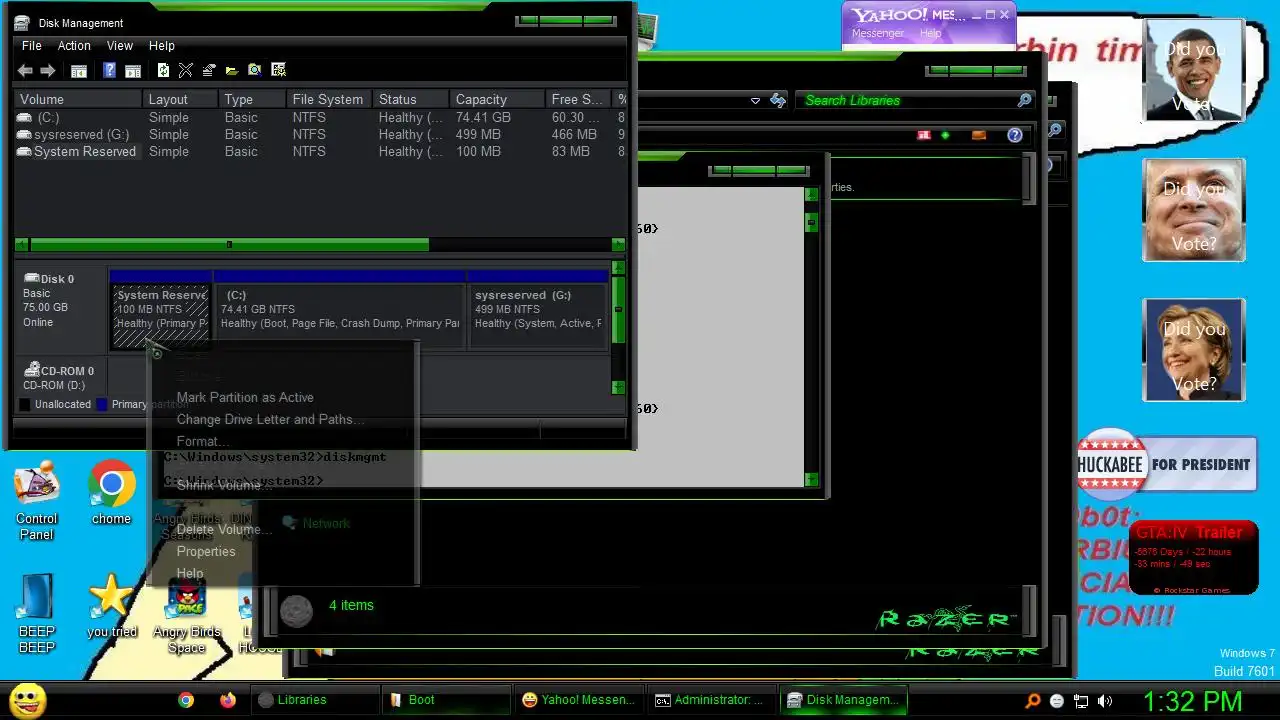Expand the Libraries address bar dropdown arrow

point(755,100)
